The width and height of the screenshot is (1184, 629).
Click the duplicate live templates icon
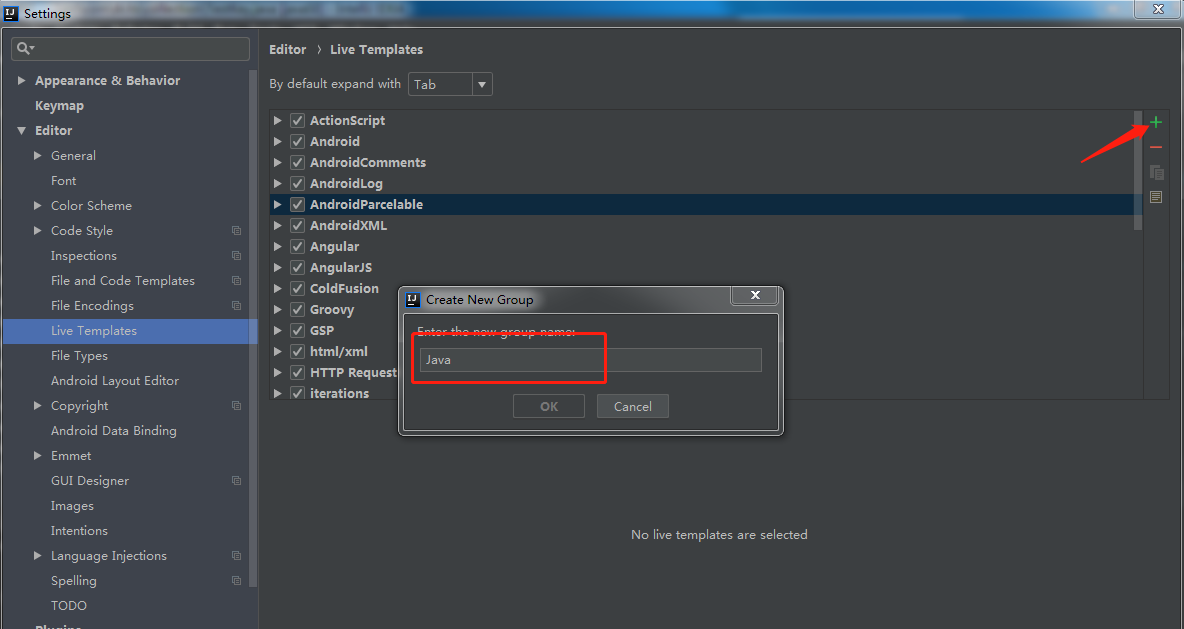[x=1155, y=172]
